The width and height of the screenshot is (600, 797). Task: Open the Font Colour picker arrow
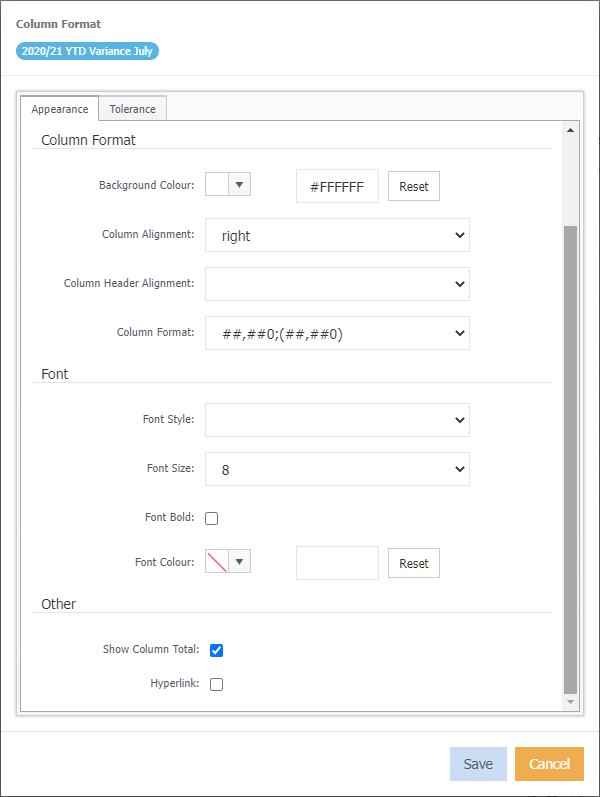239,562
